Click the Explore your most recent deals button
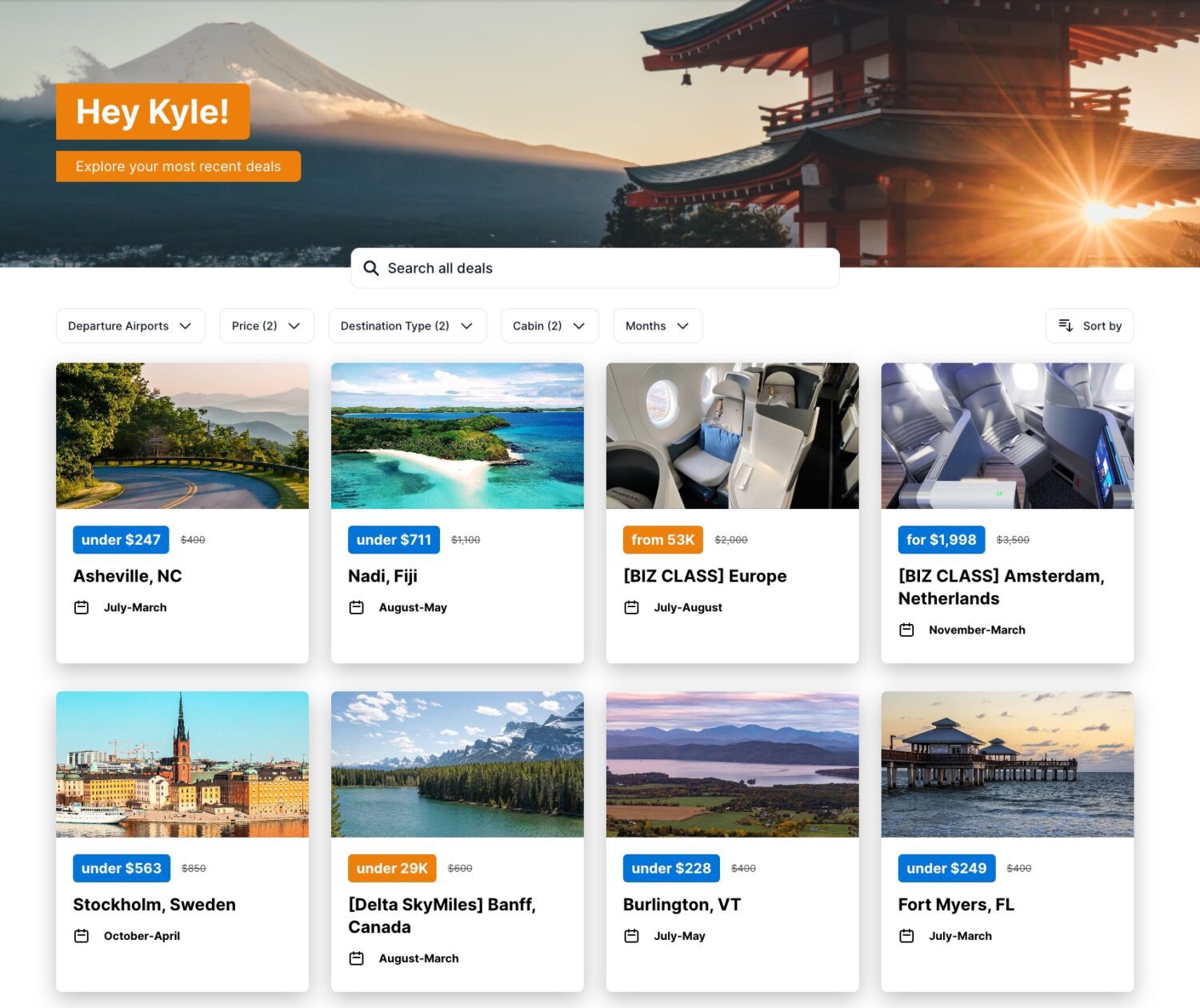This screenshot has height=1008, width=1200. [178, 166]
